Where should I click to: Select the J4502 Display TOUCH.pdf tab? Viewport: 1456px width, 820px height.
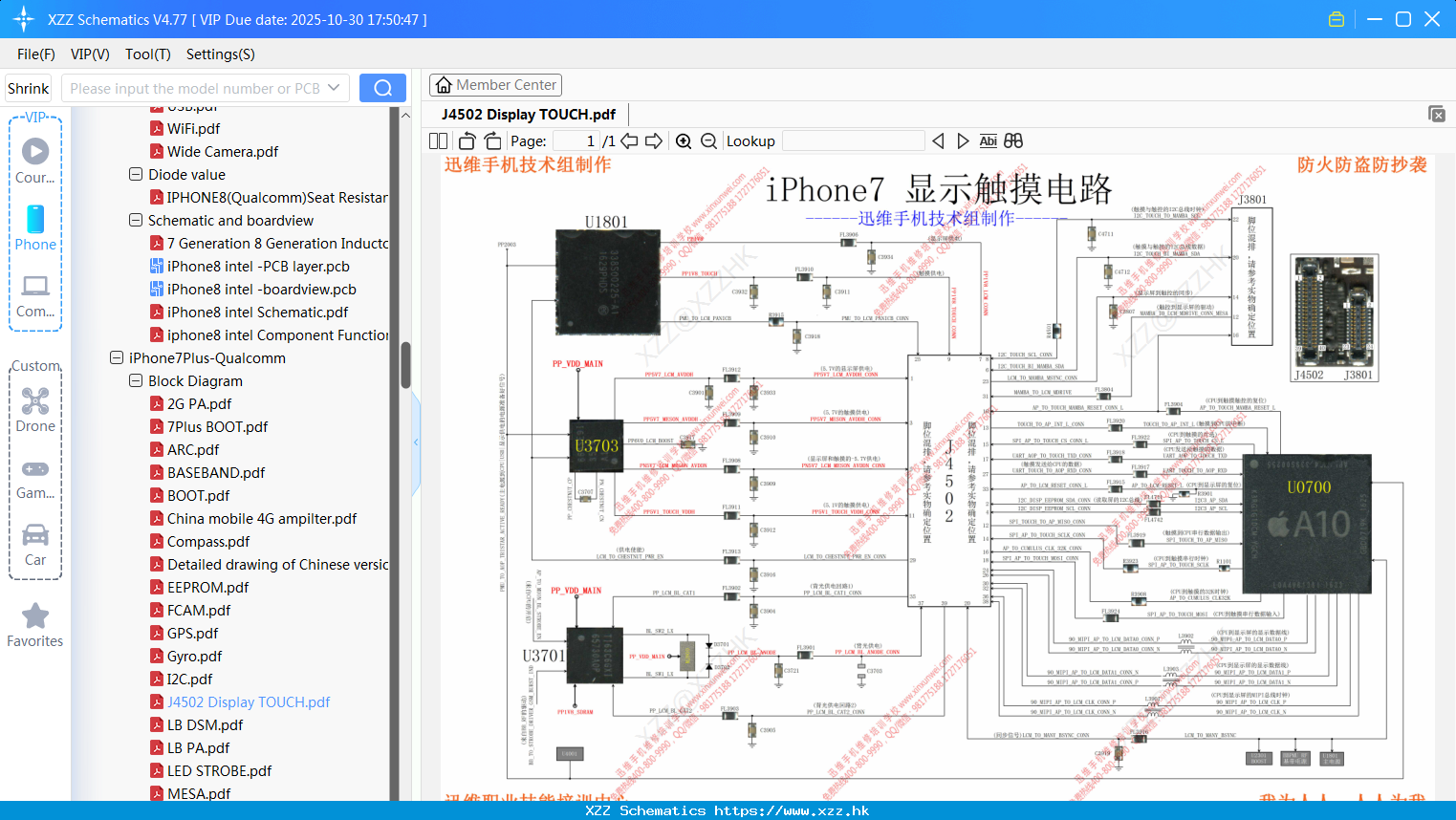(x=529, y=114)
